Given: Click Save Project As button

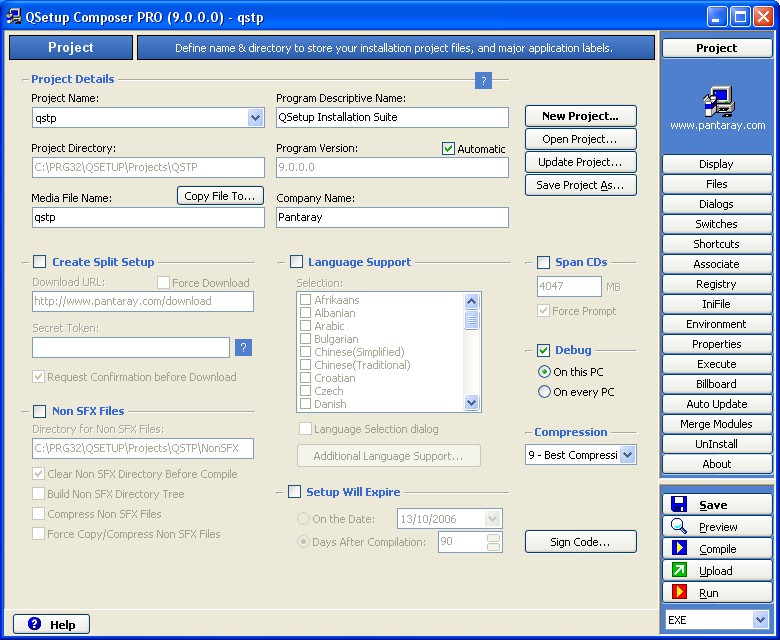Looking at the screenshot, I should pyautogui.click(x=581, y=185).
